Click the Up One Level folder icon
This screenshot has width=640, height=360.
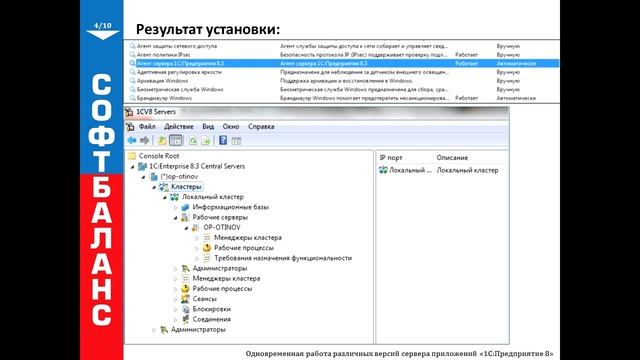click(162, 141)
